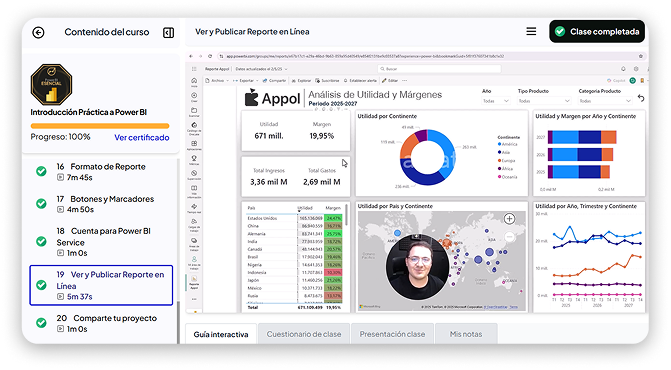Viewport: 671px width, 370px height.
Task: Open the Exportar menu
Action: (246, 80)
